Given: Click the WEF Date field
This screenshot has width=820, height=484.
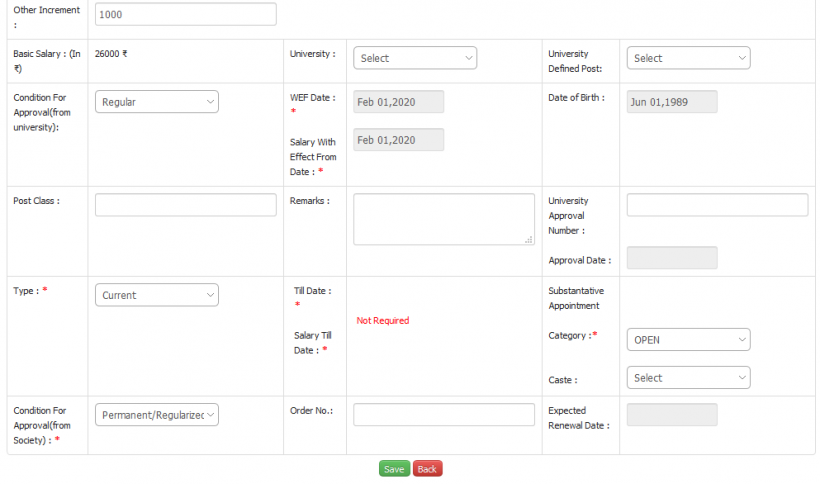Looking at the screenshot, I should (398, 102).
